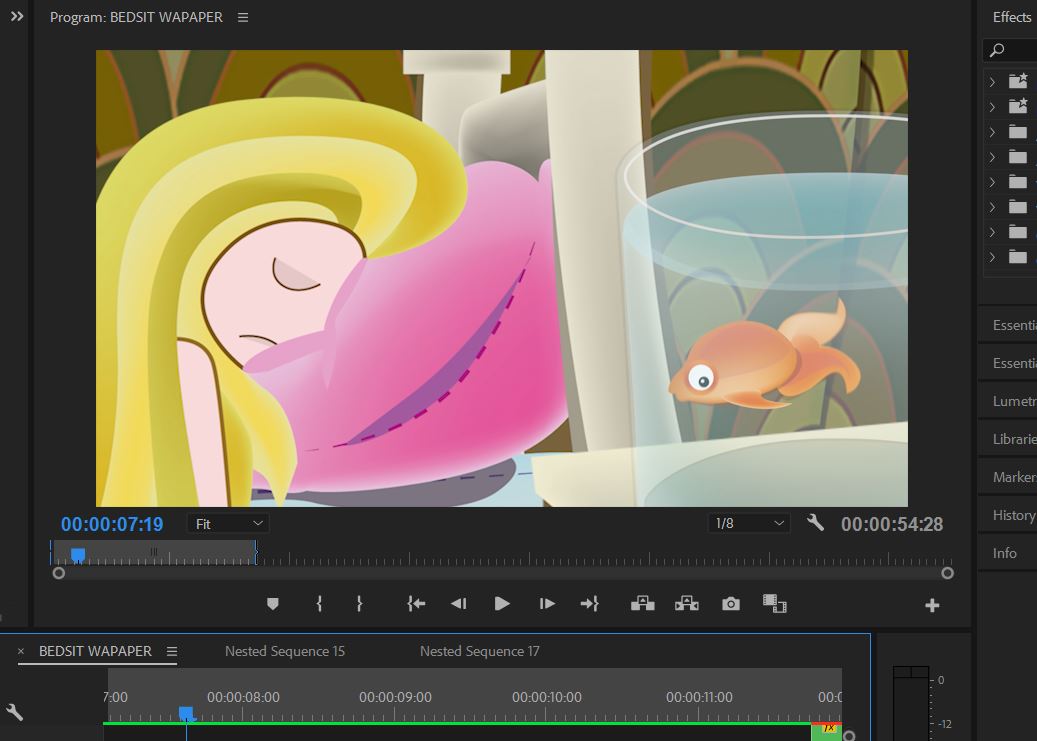Close the BEDSIT WAPAPER timeline tab
The image size is (1037, 741).
pos(21,652)
